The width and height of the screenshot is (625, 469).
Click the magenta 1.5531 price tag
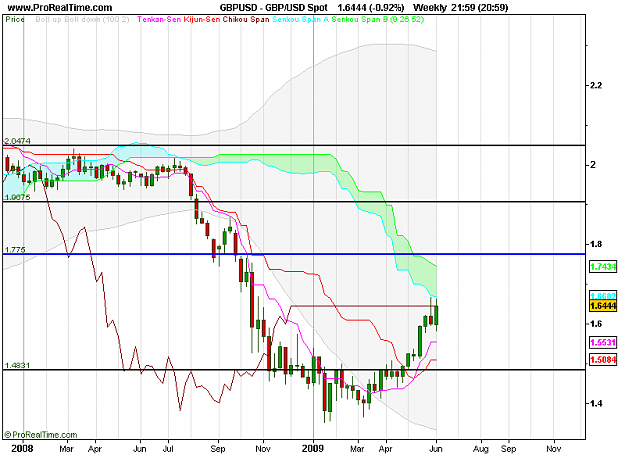coord(603,342)
